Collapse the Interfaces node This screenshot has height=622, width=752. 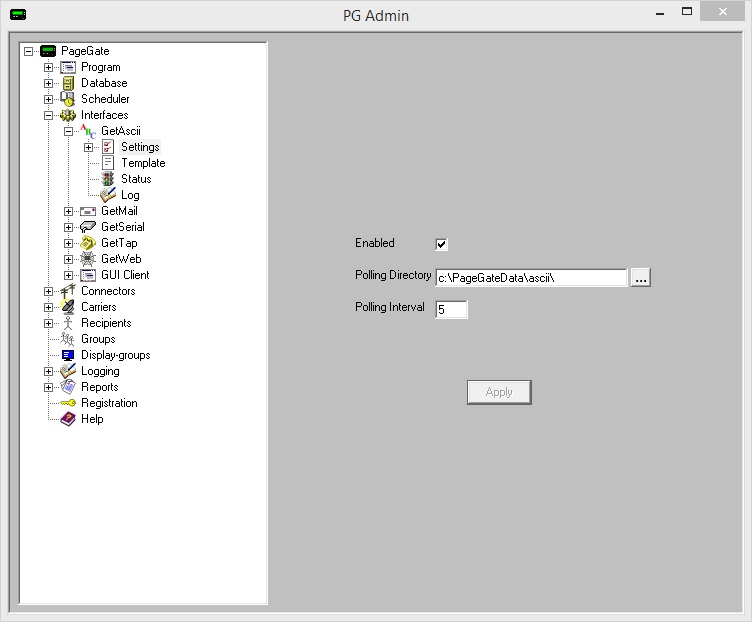click(48, 115)
